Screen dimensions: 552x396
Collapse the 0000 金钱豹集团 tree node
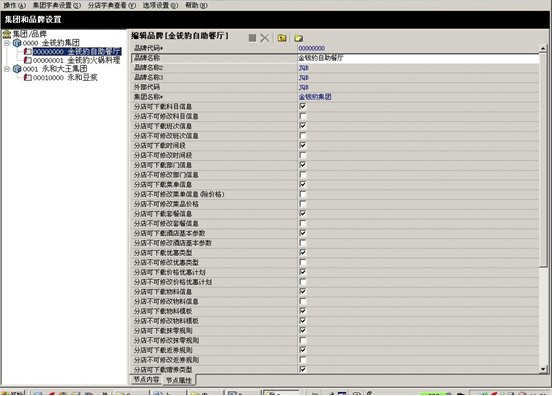coord(7,43)
